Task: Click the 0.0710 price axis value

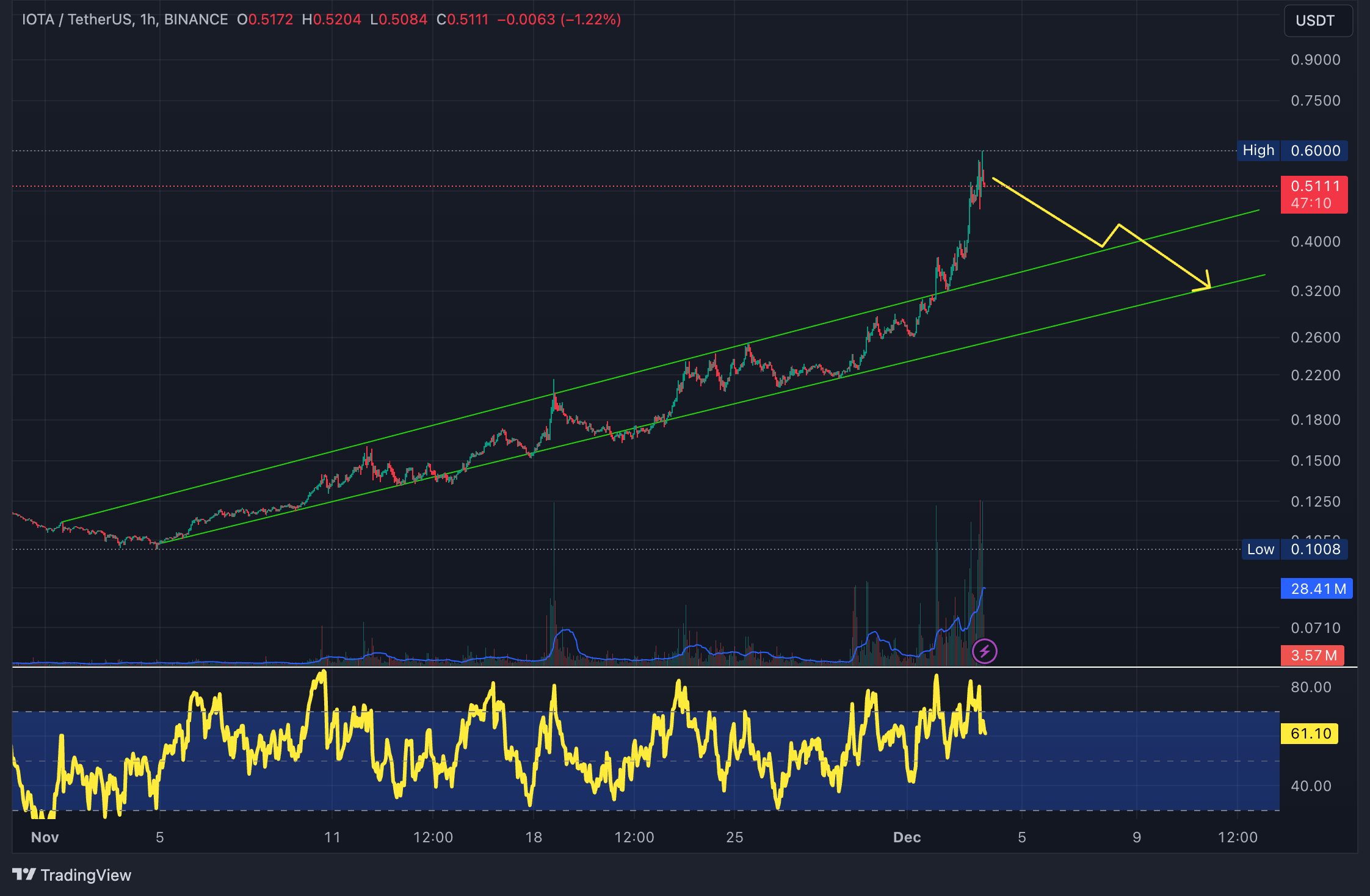Action: [1316, 628]
